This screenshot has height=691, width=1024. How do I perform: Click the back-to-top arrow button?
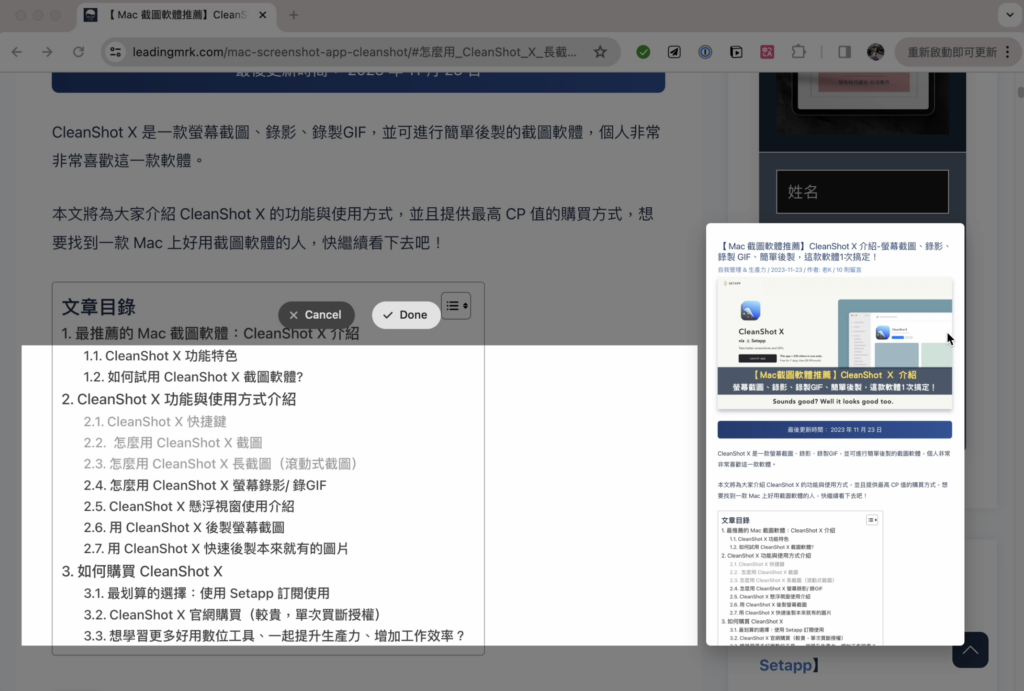point(970,650)
